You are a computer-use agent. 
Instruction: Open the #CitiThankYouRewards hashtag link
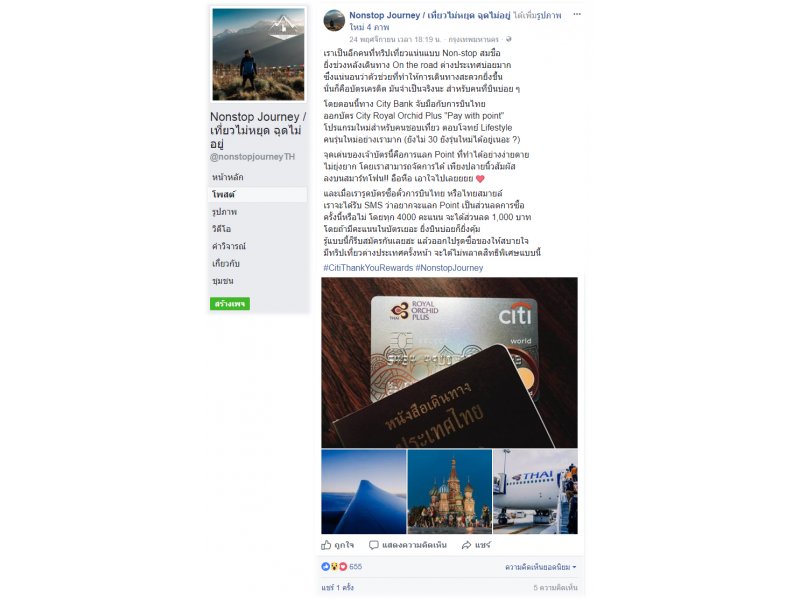click(x=368, y=268)
